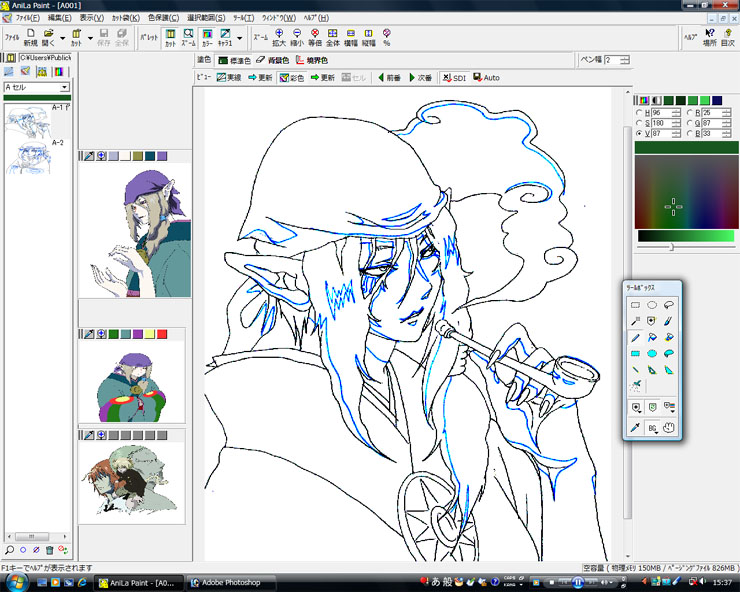This screenshot has width=740, height=592.
Task: Open the 編集(E) menu
Action: click(x=59, y=18)
